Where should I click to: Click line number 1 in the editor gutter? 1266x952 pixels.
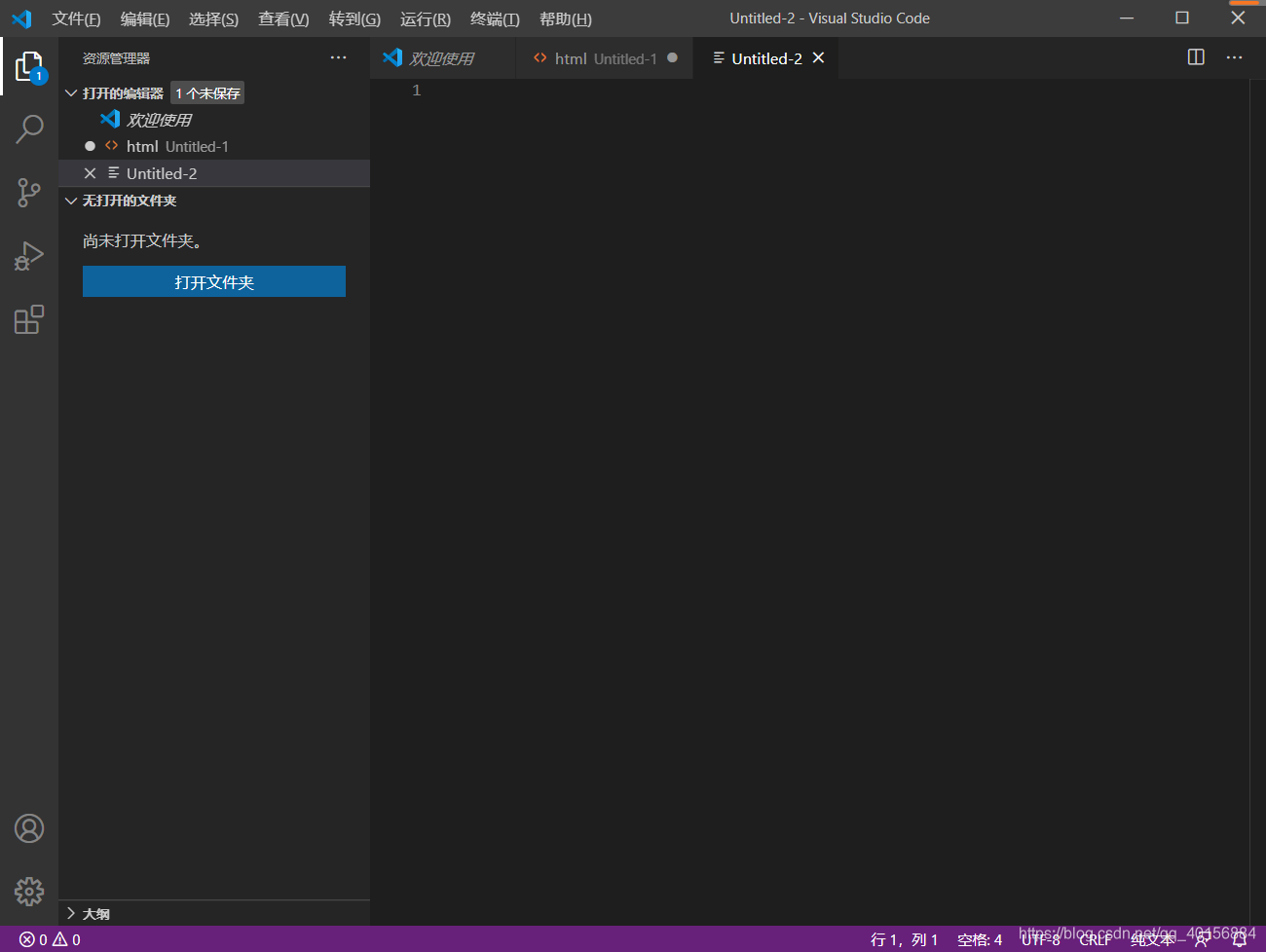417,91
